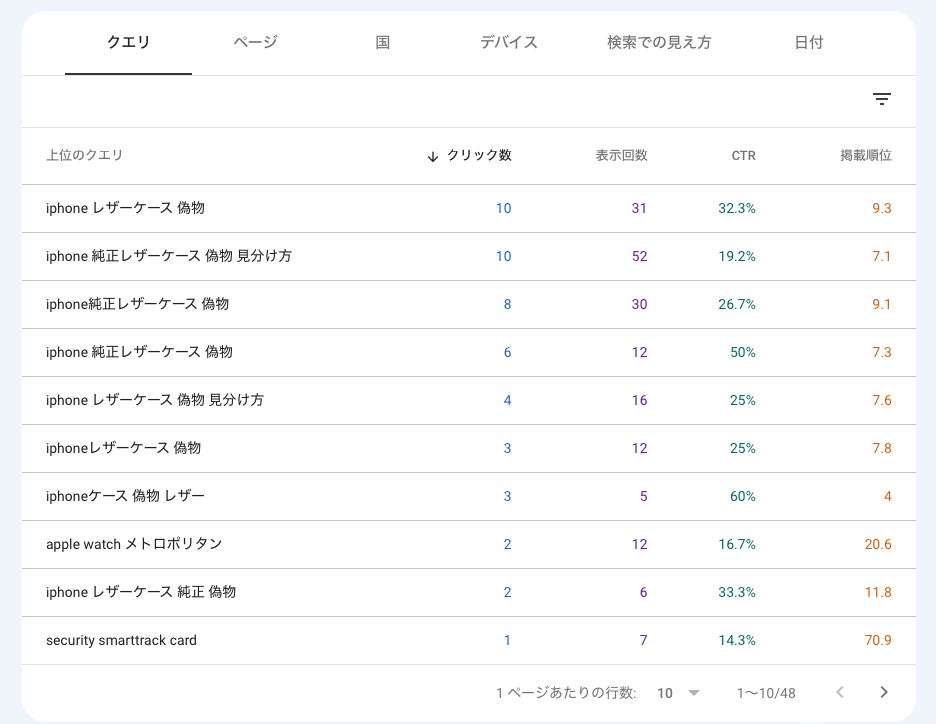Select query 'security smarttrack card'

click(121, 640)
